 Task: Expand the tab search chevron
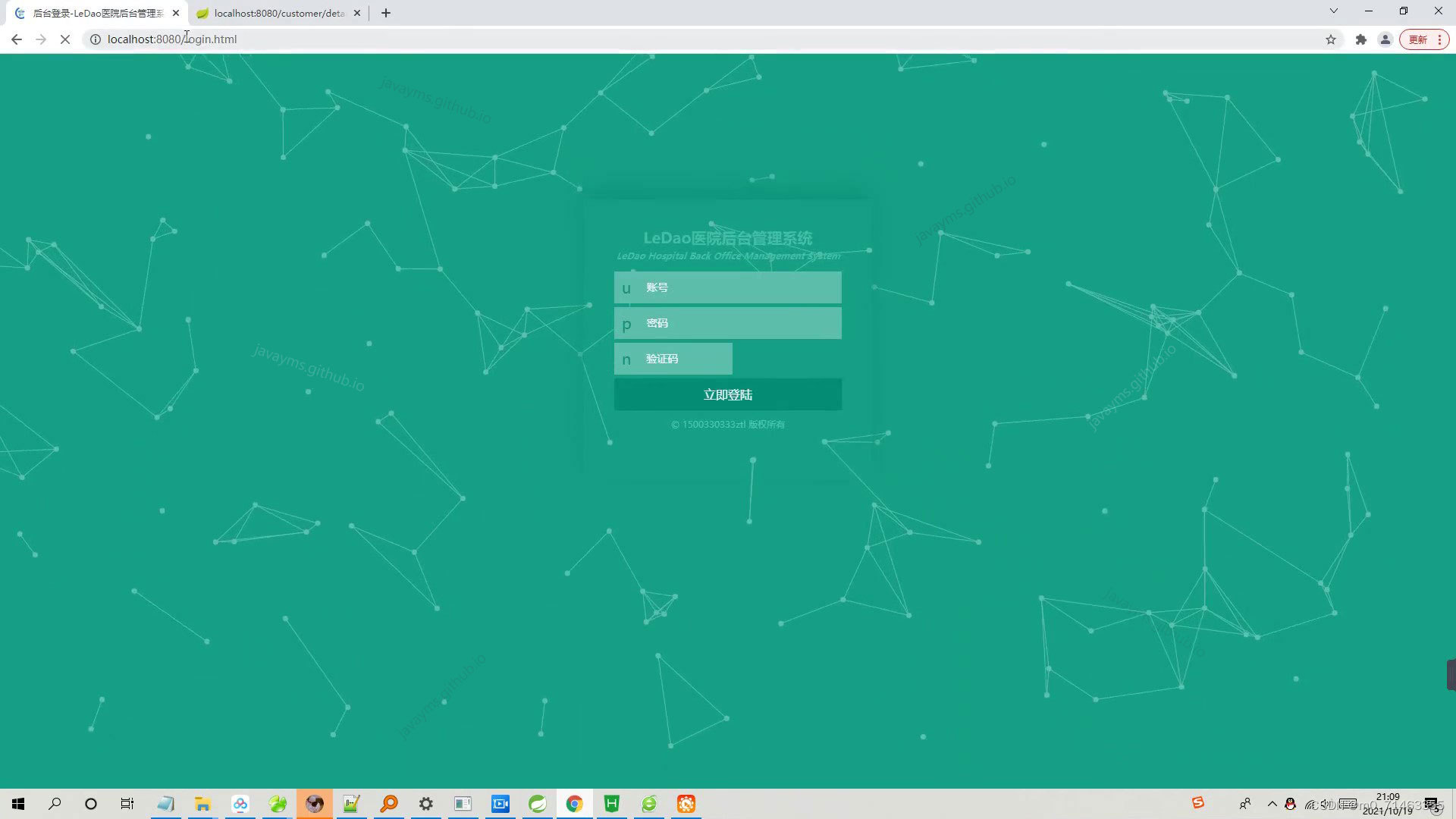pos(1333,11)
